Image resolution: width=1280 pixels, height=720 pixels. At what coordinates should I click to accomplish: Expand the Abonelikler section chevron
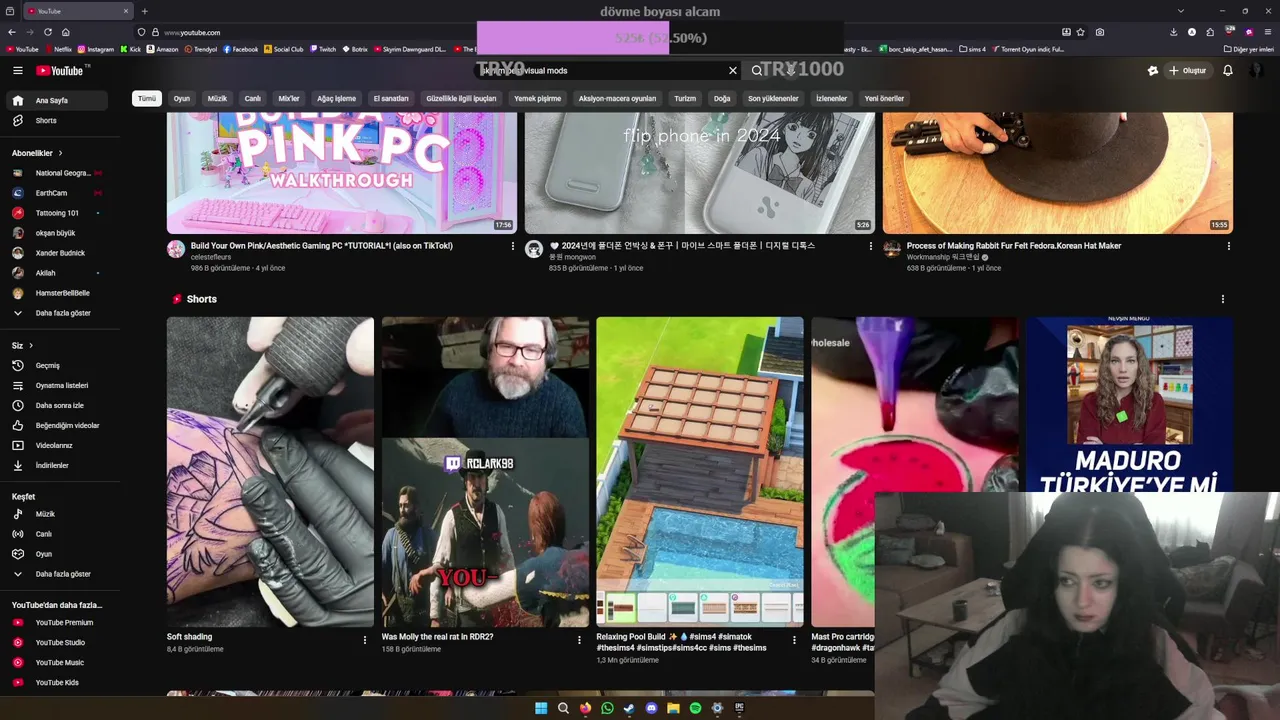pyautogui.click(x=60, y=153)
